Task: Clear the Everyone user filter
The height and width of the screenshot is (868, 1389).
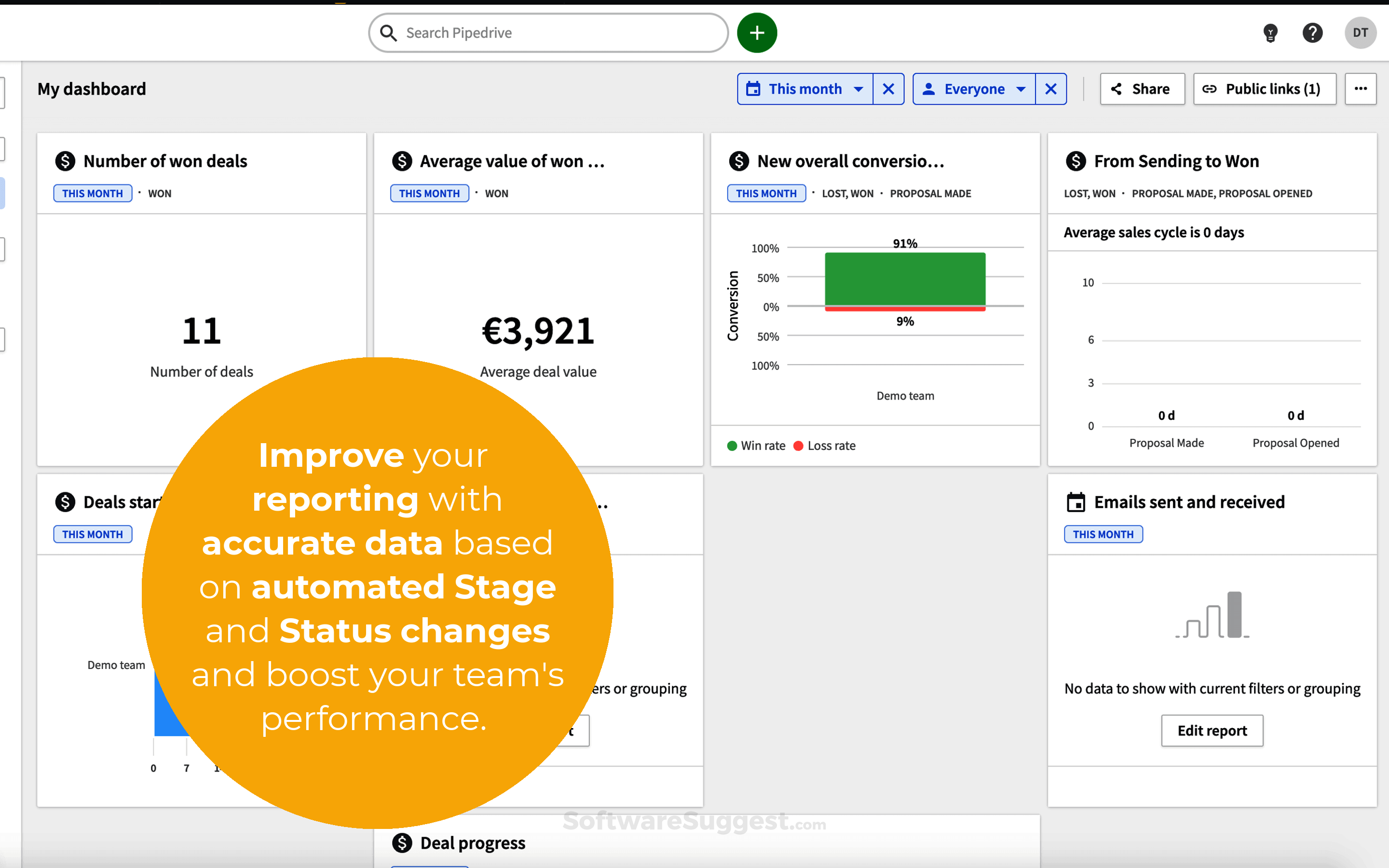Action: [1050, 89]
